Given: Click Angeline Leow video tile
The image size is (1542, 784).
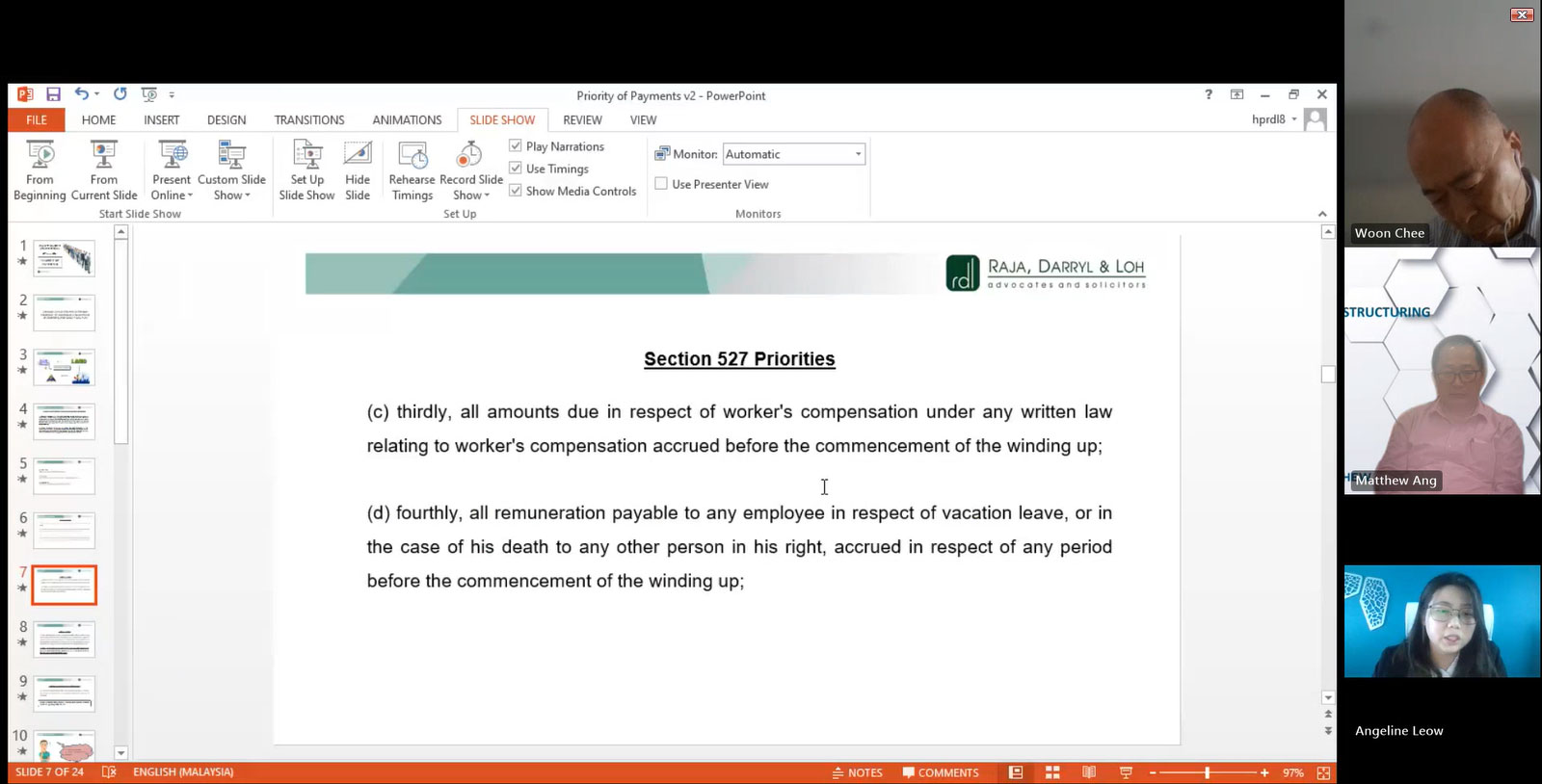Looking at the screenshot, I should (1443, 621).
